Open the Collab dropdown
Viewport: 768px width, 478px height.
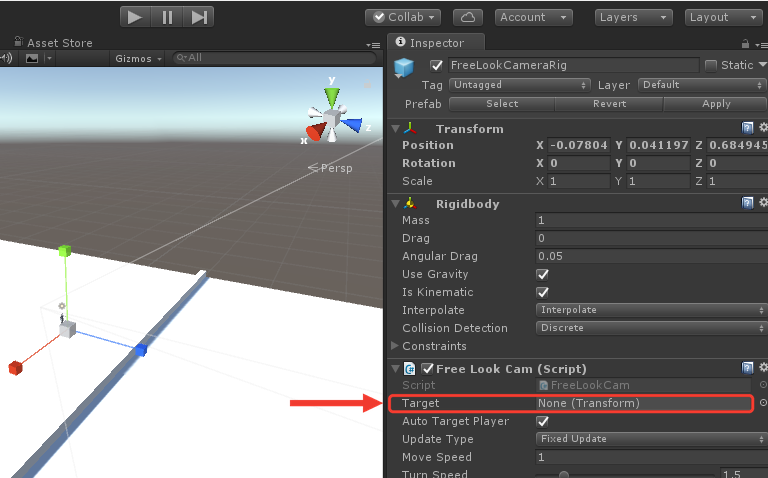click(403, 17)
